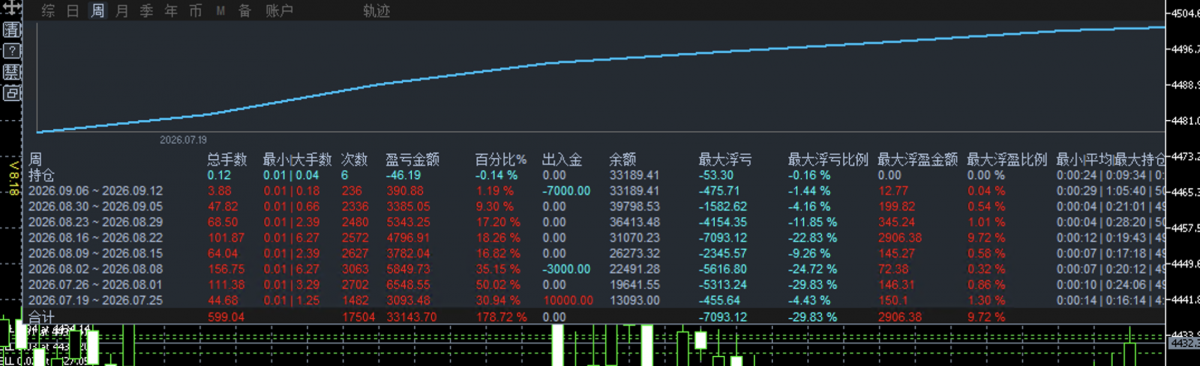Click the 余额 column header
1200x366 pixels.
(622, 160)
